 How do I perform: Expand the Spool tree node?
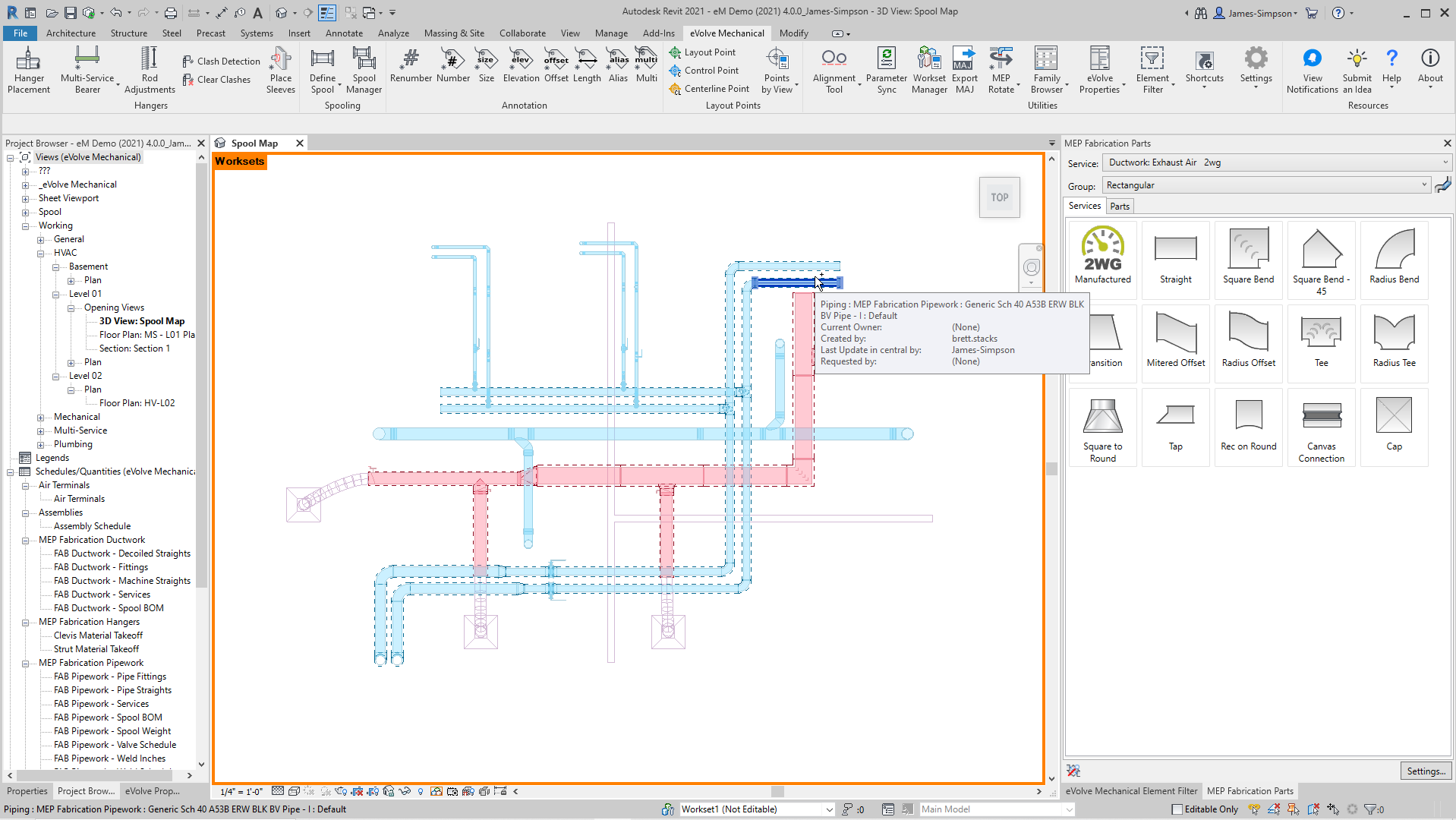click(25, 213)
